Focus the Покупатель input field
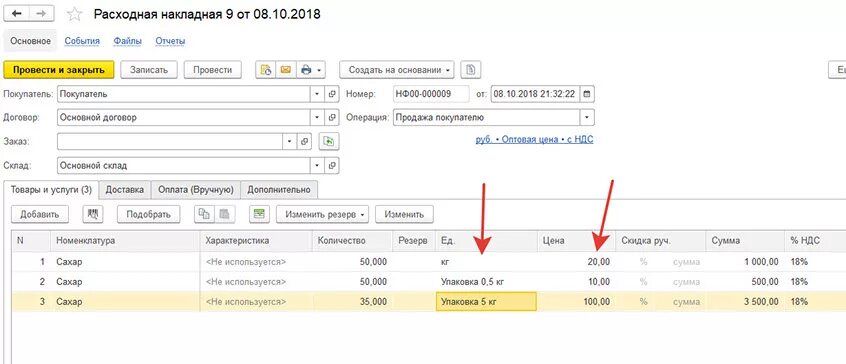The width and height of the screenshot is (846, 364). click(183, 94)
